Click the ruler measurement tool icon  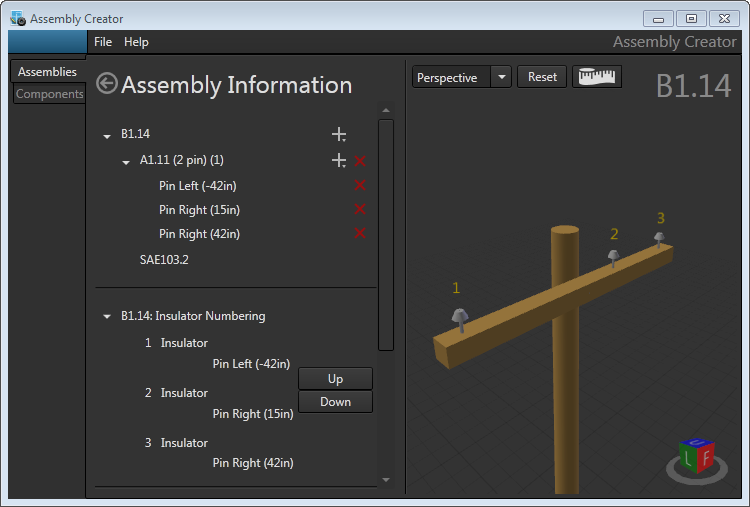click(x=597, y=77)
